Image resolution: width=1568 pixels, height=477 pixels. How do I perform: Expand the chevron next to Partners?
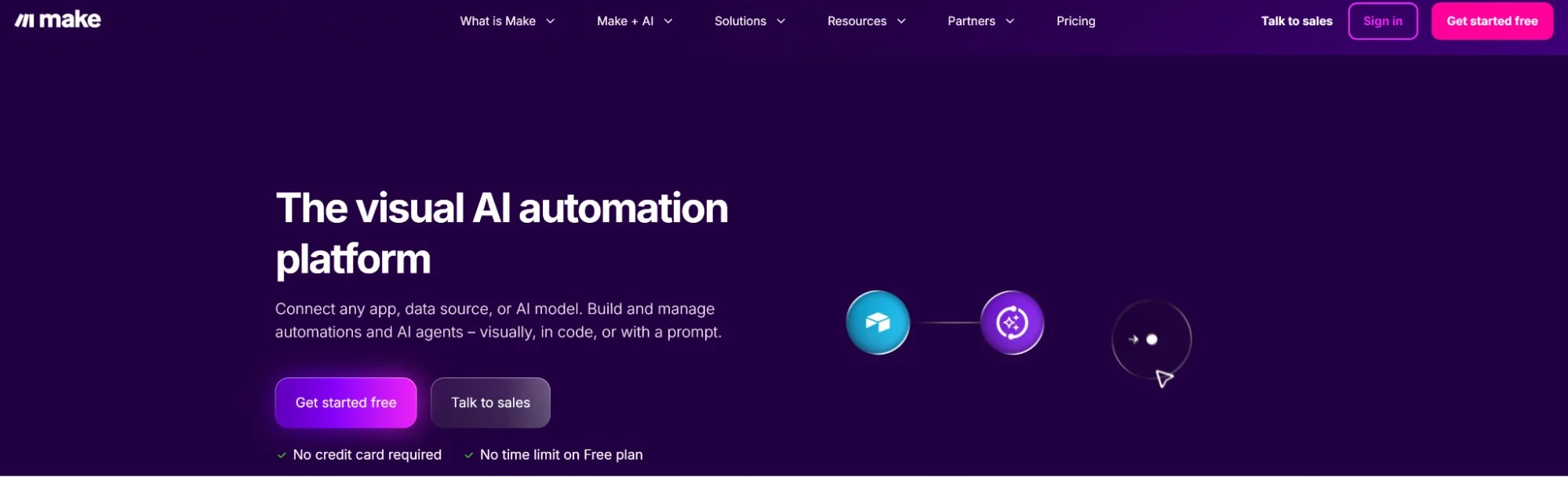(1010, 21)
